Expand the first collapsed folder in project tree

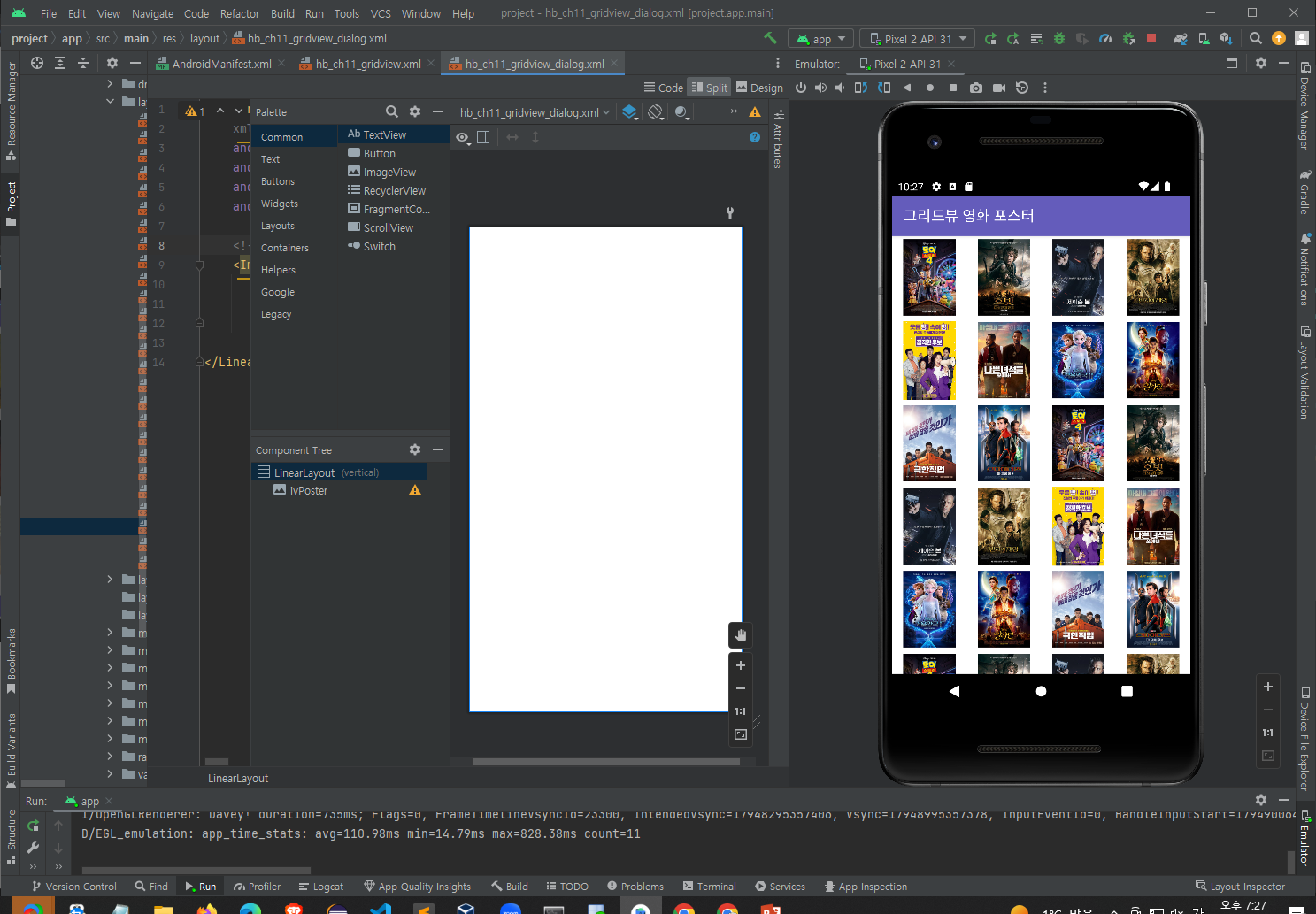[110, 84]
